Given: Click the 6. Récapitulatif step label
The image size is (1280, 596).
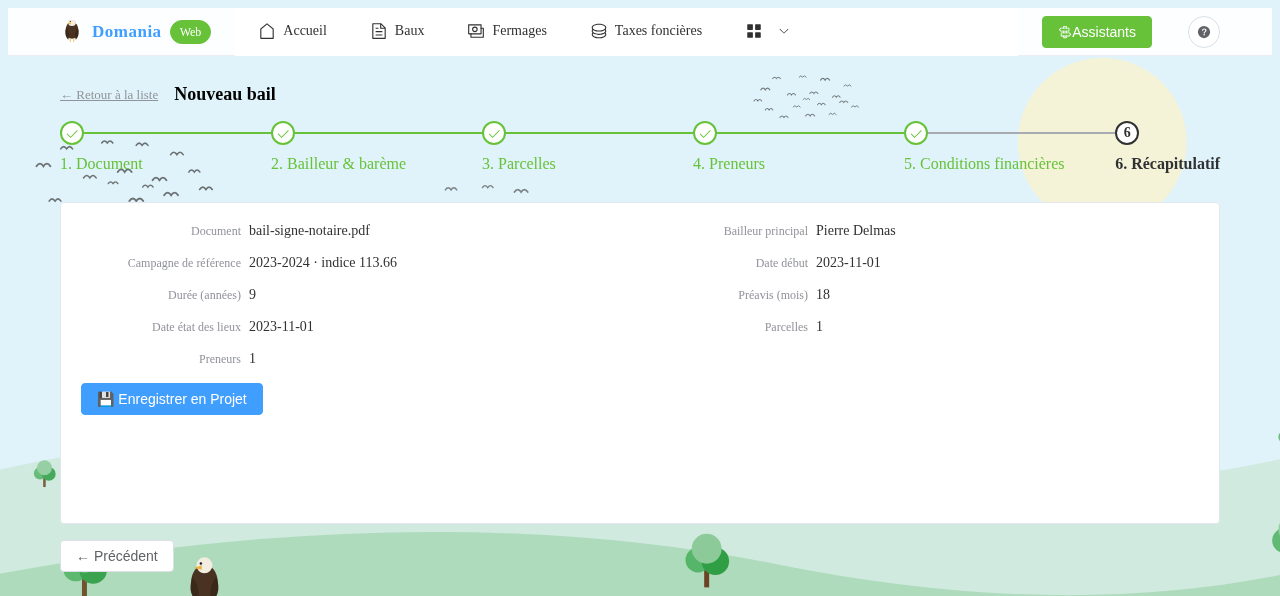Looking at the screenshot, I should 1167,164.
